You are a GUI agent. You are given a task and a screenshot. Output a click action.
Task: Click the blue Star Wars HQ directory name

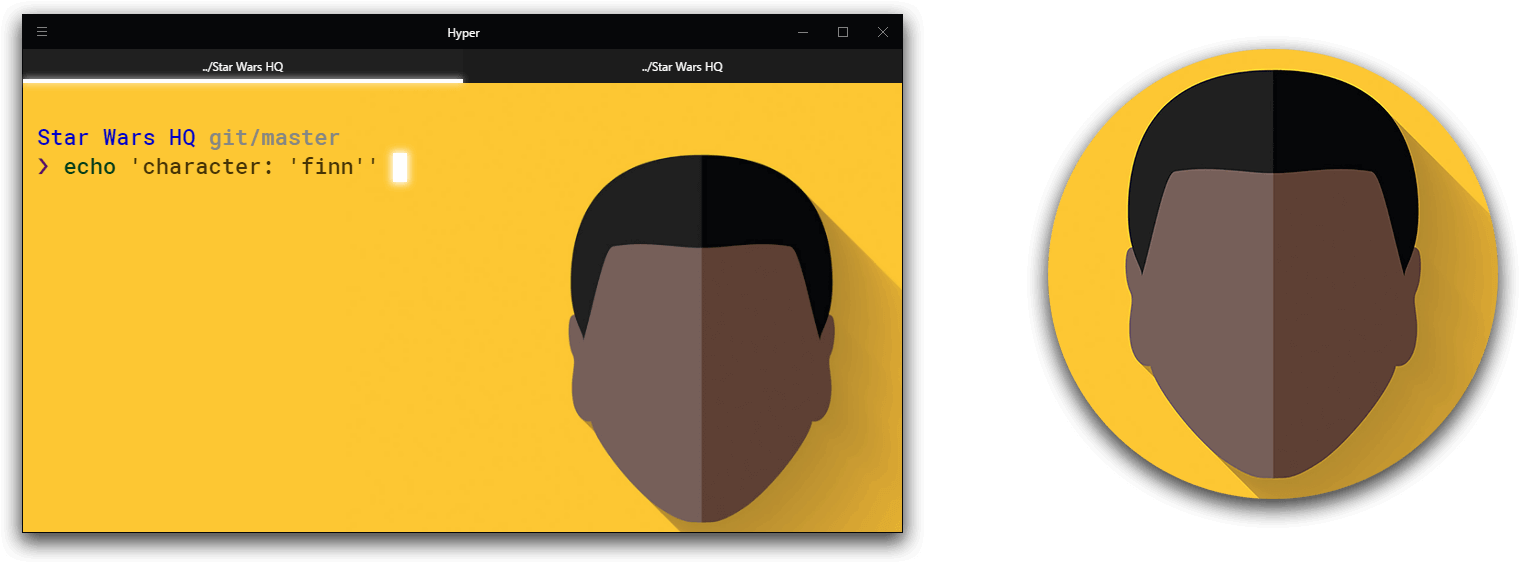(116, 138)
